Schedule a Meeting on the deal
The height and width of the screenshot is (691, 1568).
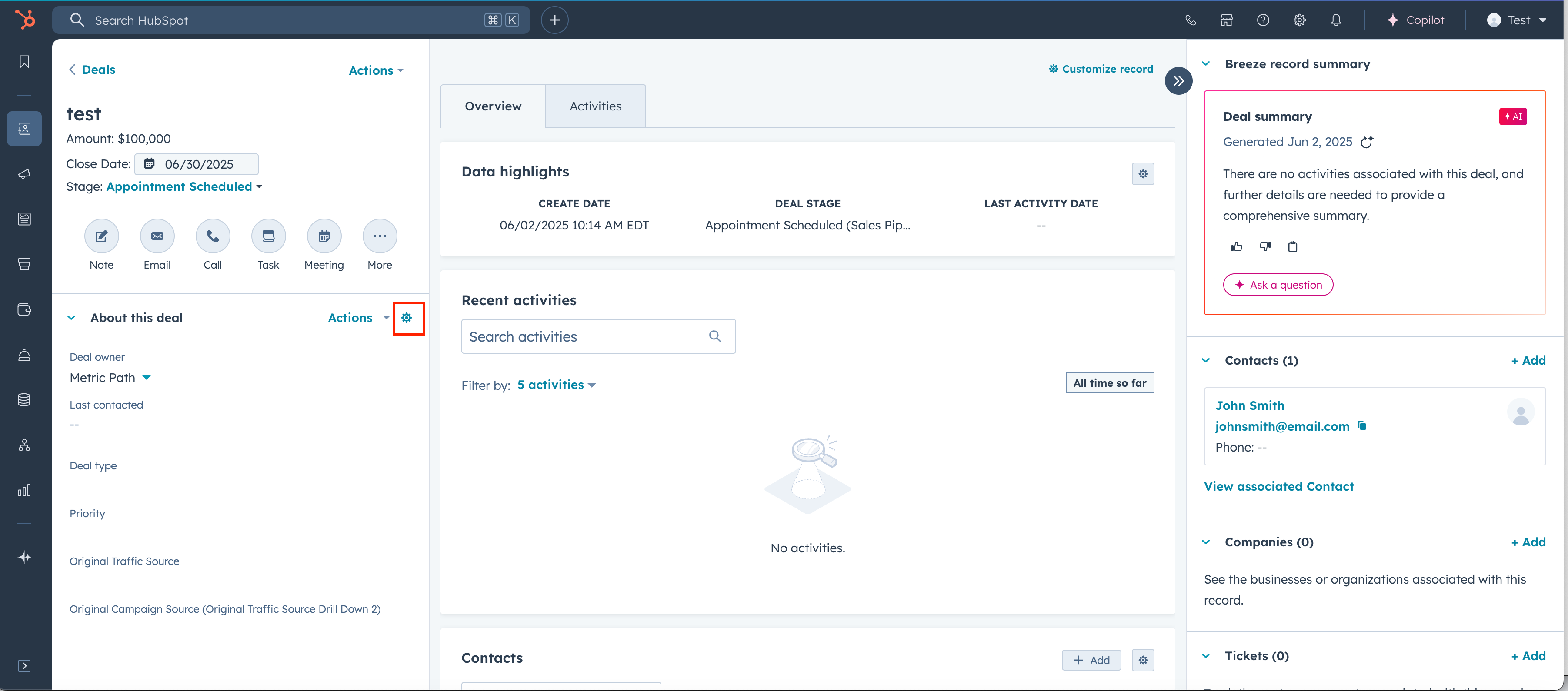pos(324,236)
